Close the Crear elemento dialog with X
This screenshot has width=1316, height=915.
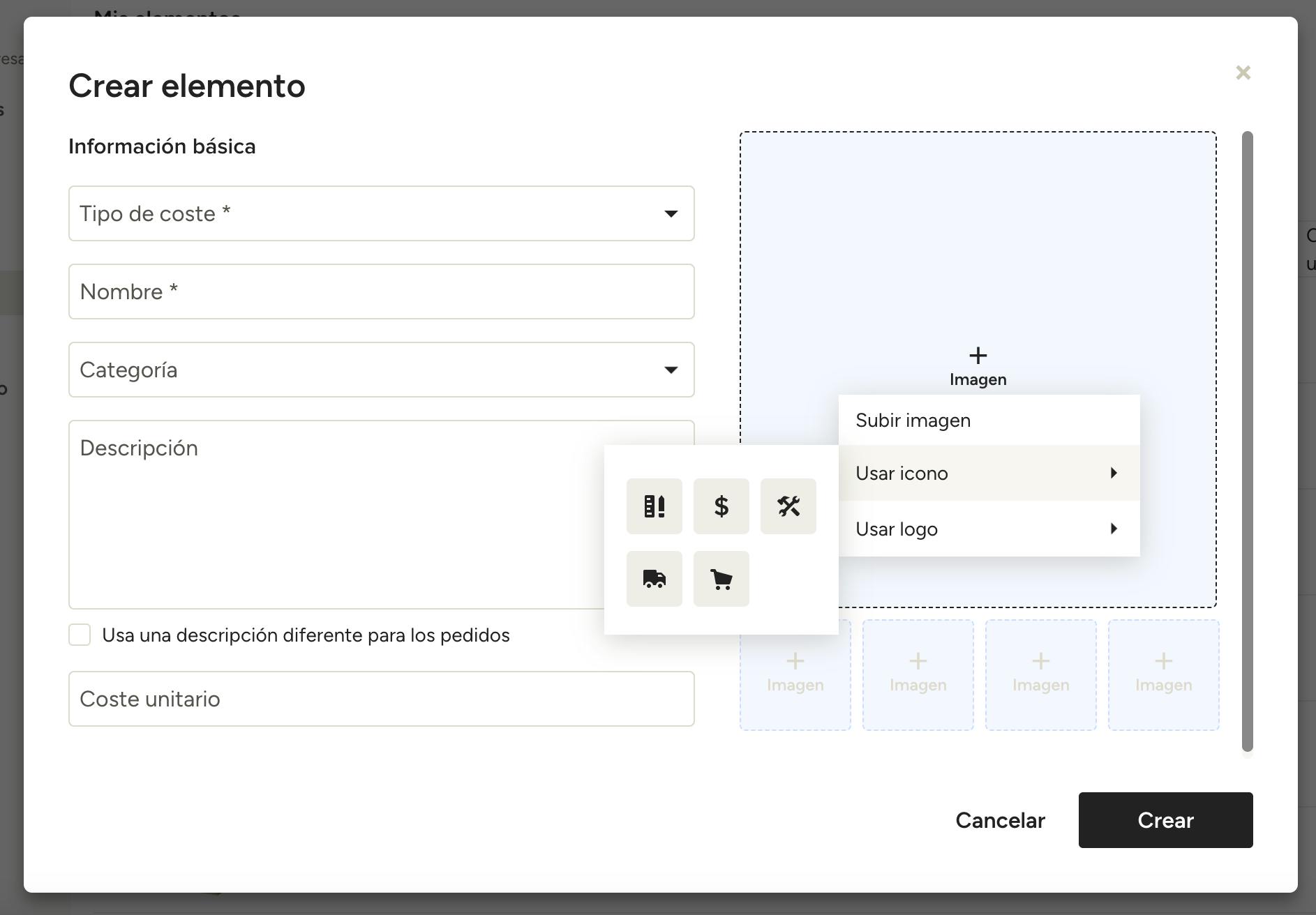click(1243, 73)
